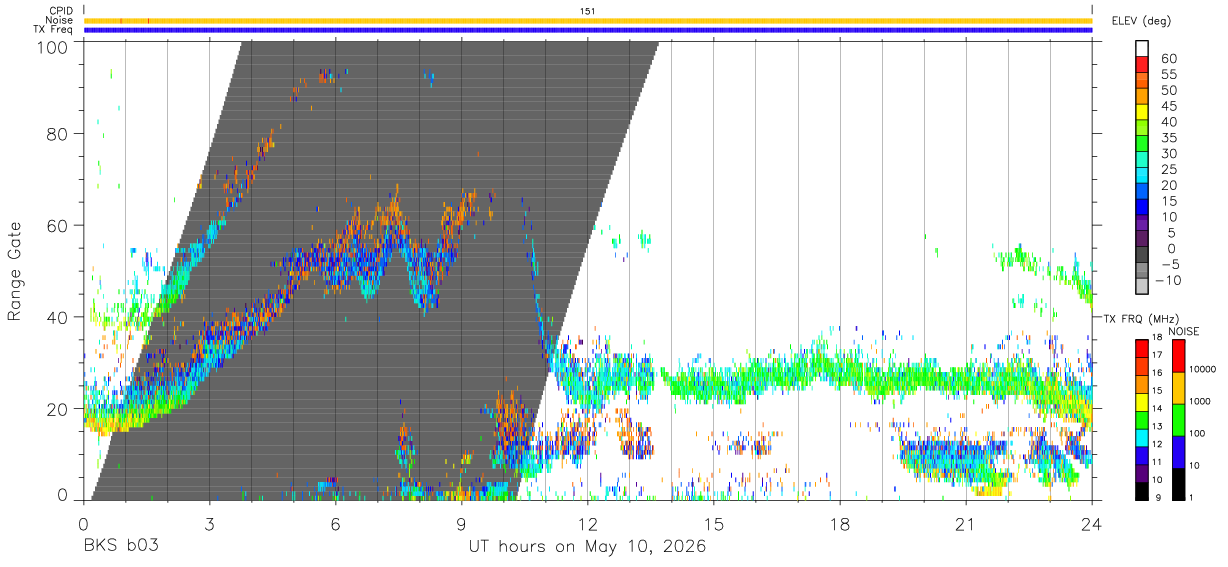Click the y-axis tick label 20

point(57,408)
